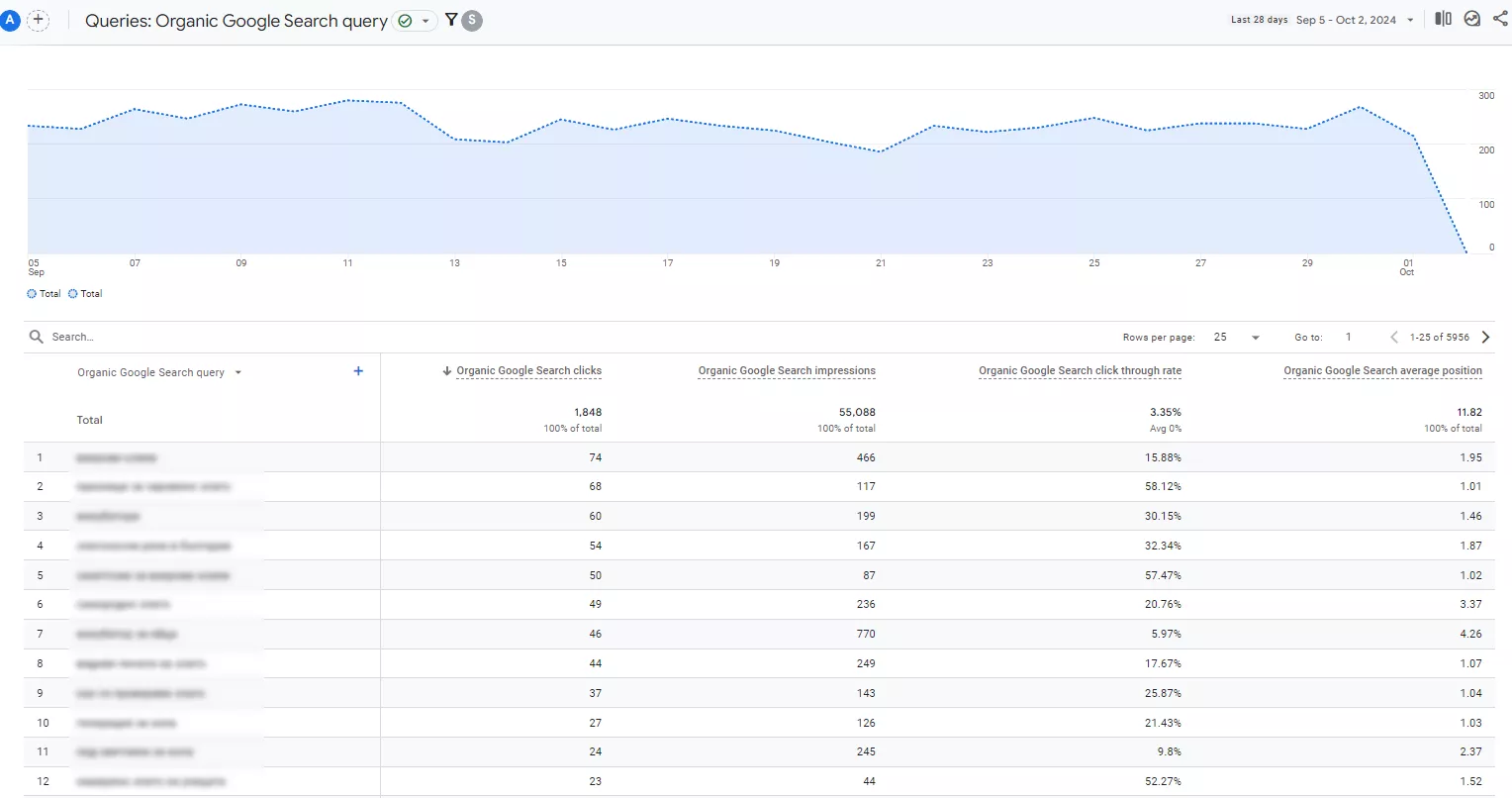The image size is (1512, 798).
Task: Click row 6 impressions value 236
Action: (x=866, y=604)
